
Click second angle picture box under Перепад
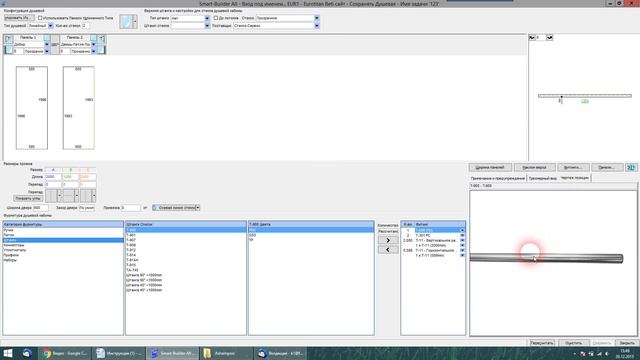pyautogui.click(x=71, y=196)
